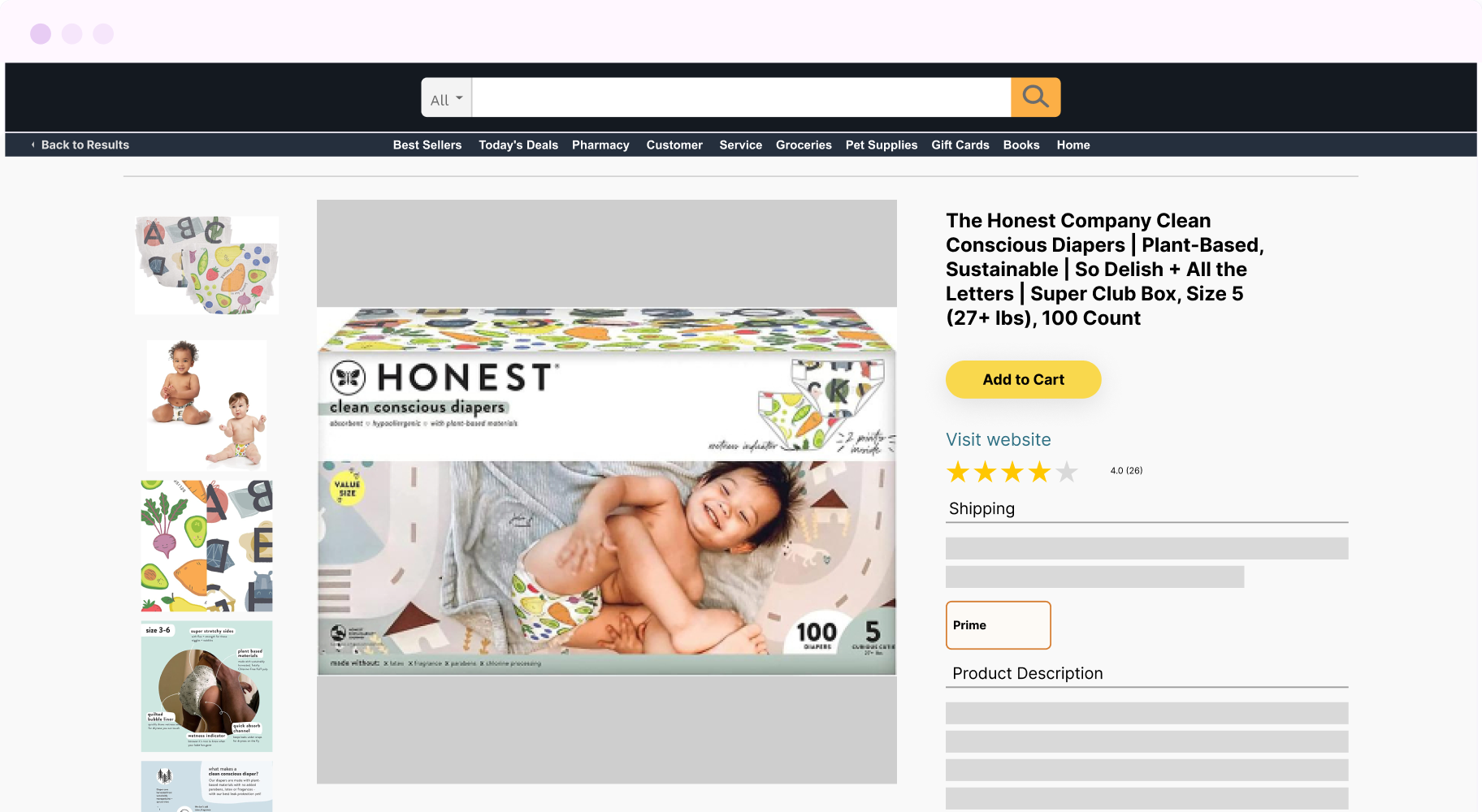
Task: Open the All category dropdown
Action: (446, 97)
